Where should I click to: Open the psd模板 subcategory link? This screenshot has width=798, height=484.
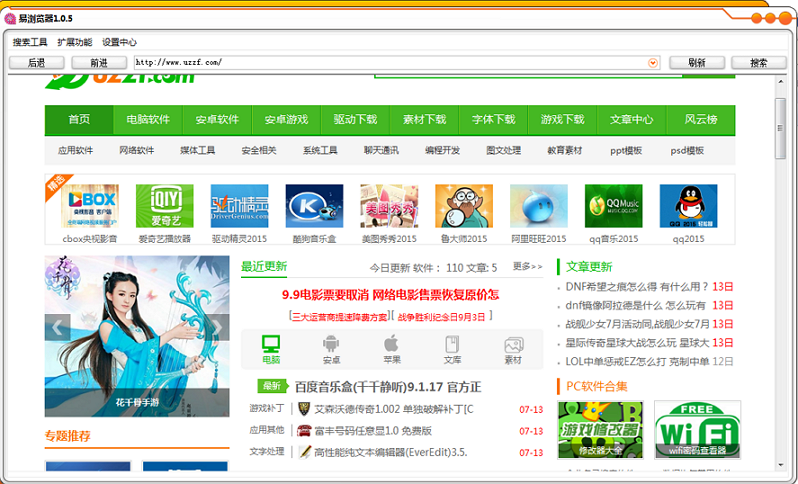(x=687, y=151)
